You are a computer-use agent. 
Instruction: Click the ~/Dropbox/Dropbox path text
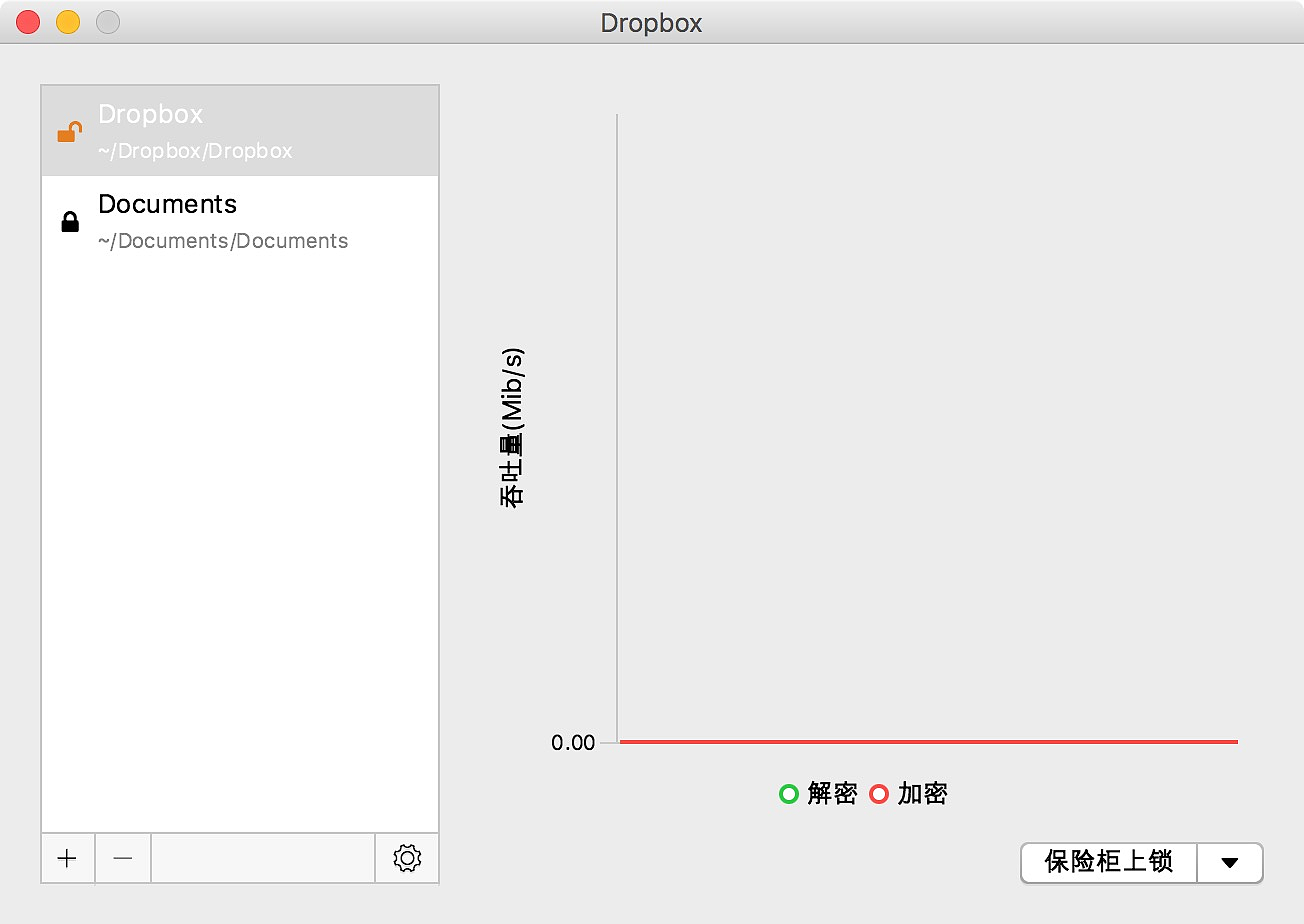coord(195,151)
